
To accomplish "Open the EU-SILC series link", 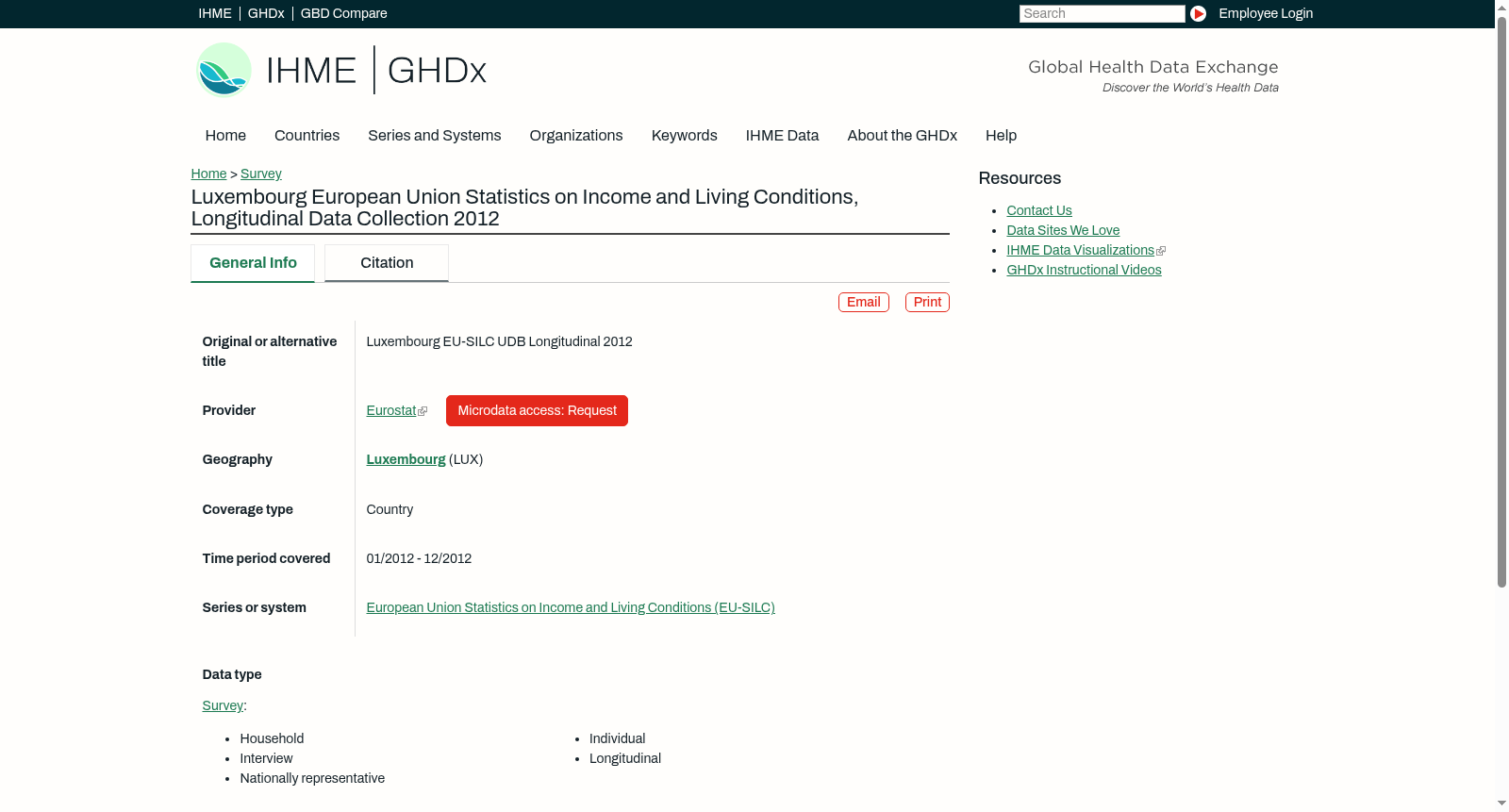I will (571, 608).
